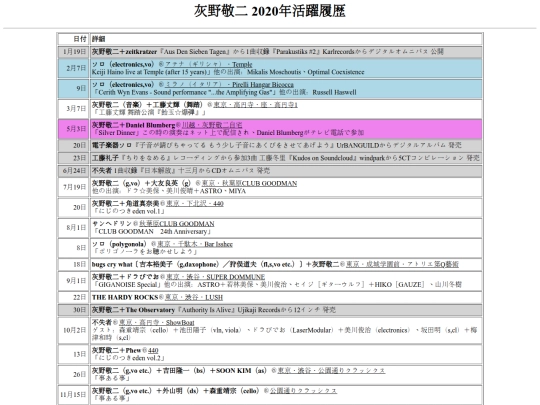Select the 10月2日 date cell

coord(74,330)
